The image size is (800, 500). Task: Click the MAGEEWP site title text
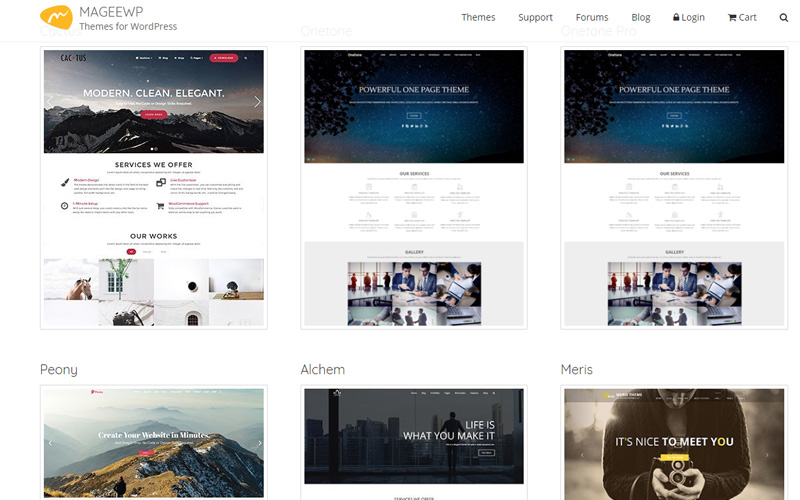[x=111, y=12]
